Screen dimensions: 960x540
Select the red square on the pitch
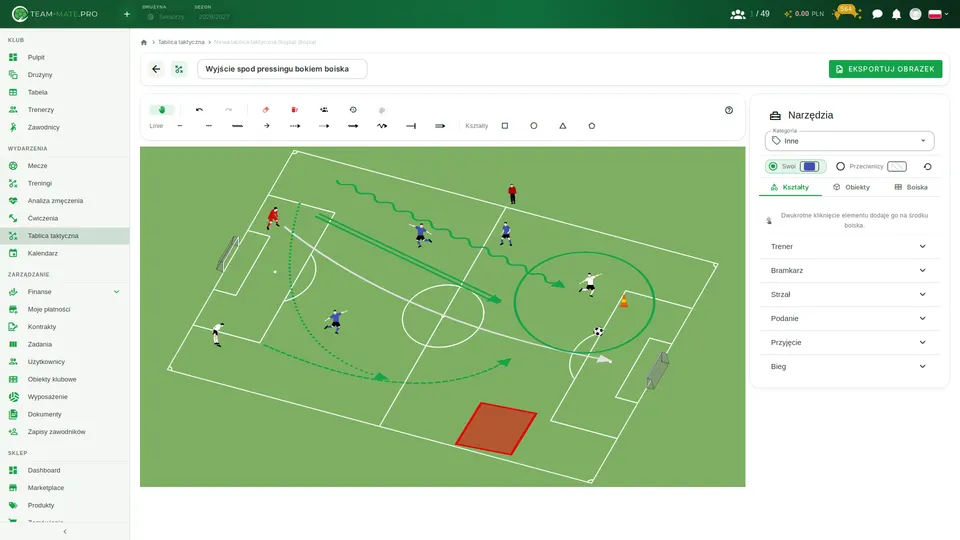496,429
